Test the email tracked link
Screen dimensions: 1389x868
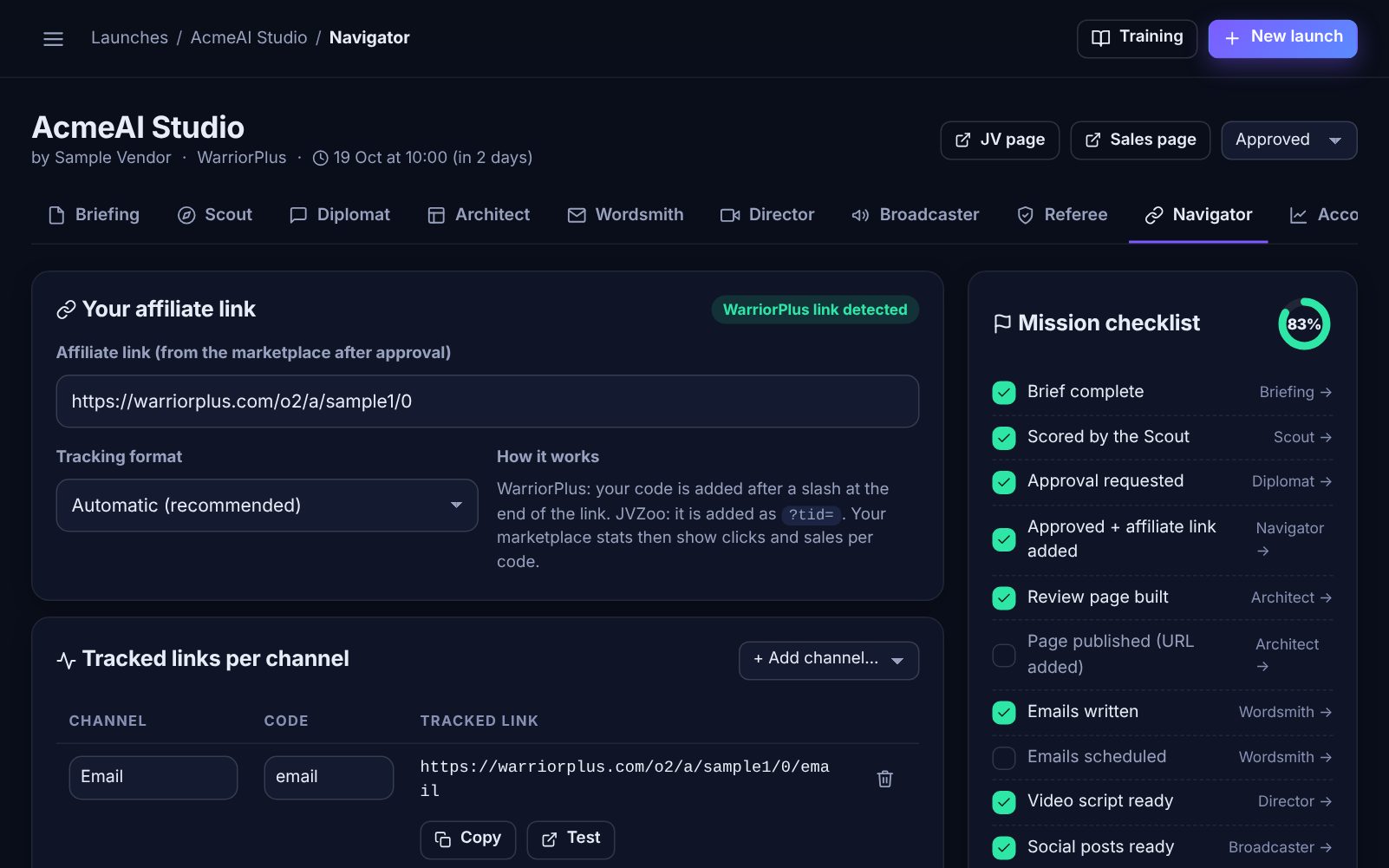coord(571,839)
